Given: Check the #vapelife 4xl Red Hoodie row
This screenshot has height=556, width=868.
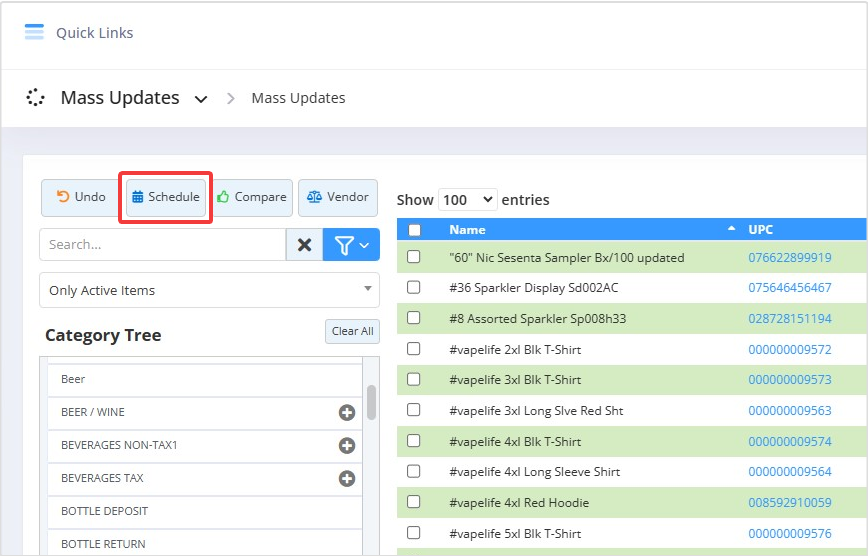Looking at the screenshot, I should coord(414,502).
